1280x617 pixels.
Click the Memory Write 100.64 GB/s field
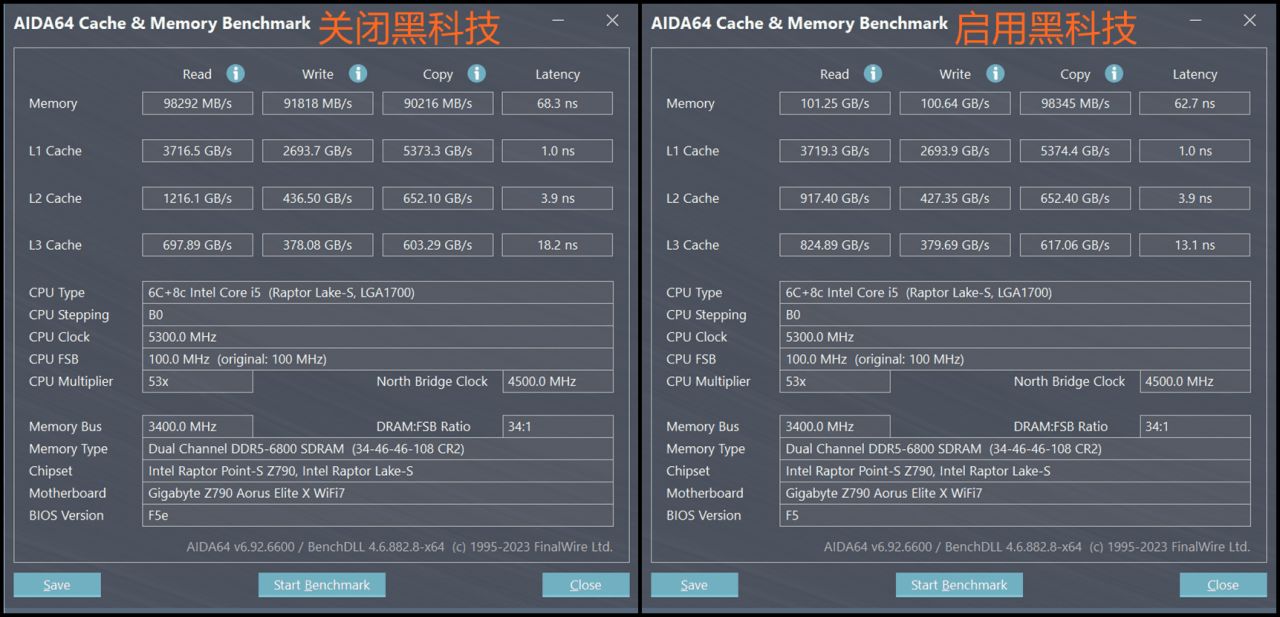click(x=955, y=103)
